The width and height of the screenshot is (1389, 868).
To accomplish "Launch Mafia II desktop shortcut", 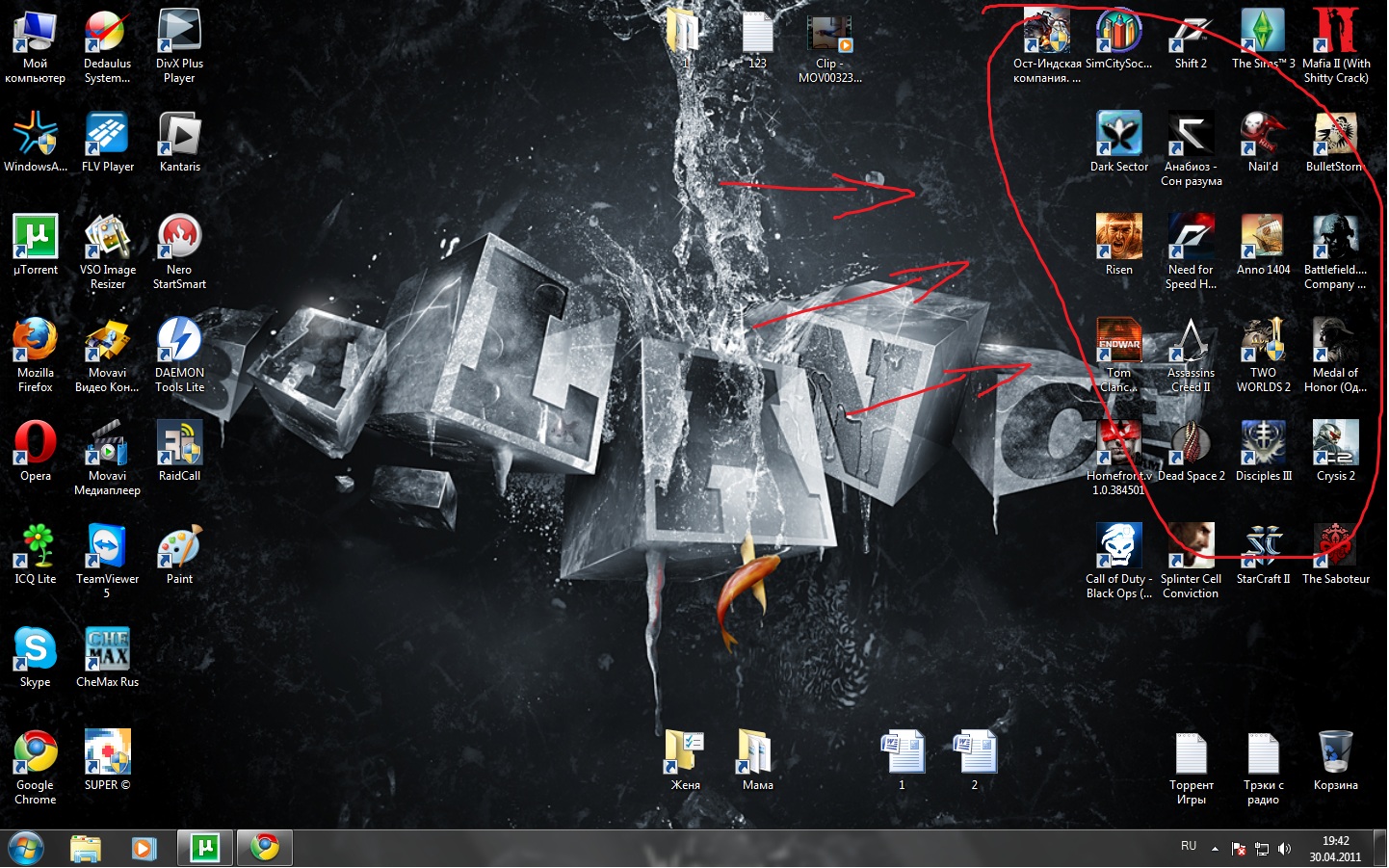I will [1335, 47].
